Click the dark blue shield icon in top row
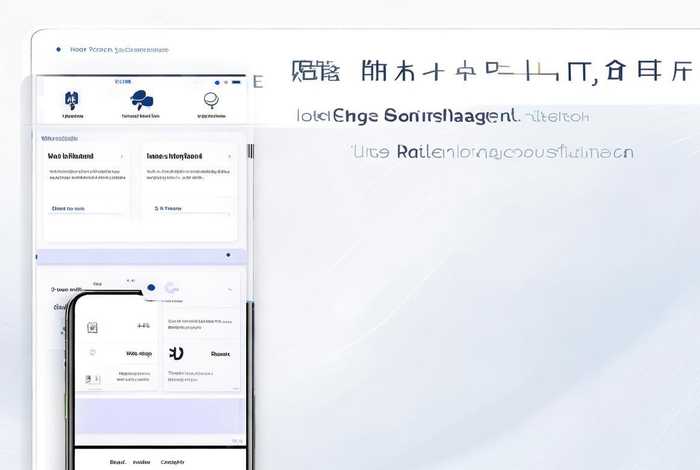 coord(71,99)
